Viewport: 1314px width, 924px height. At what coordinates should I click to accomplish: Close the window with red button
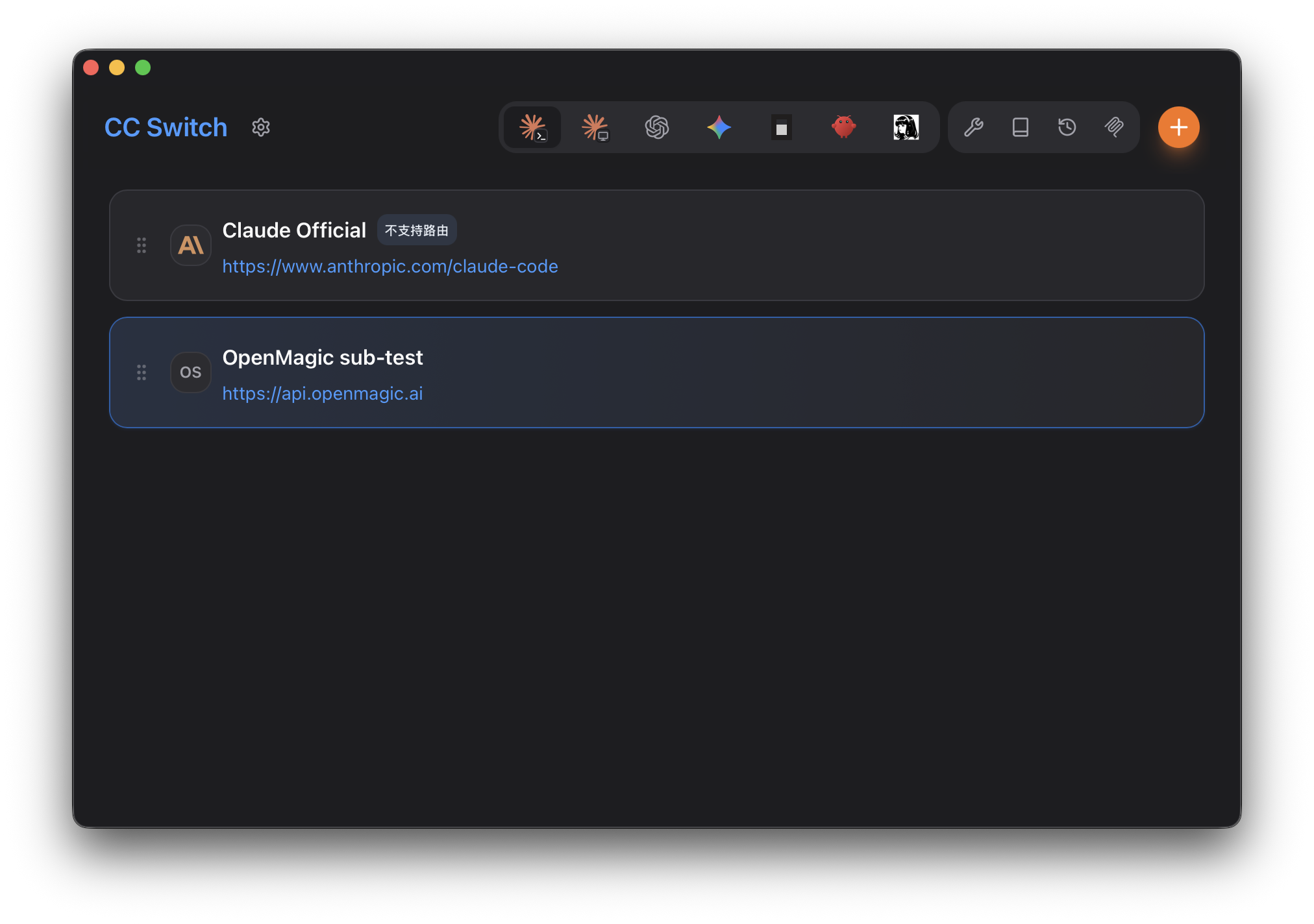pyautogui.click(x=91, y=67)
